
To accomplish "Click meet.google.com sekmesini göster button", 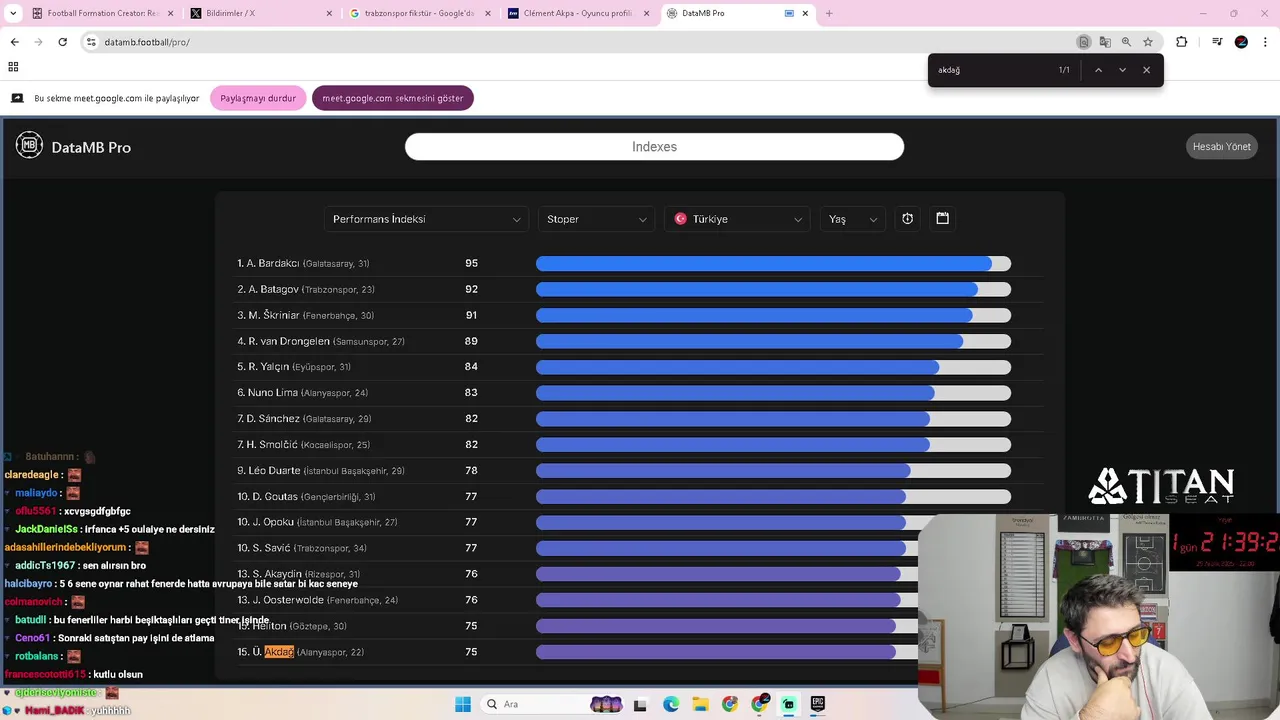I will pyautogui.click(x=392, y=98).
